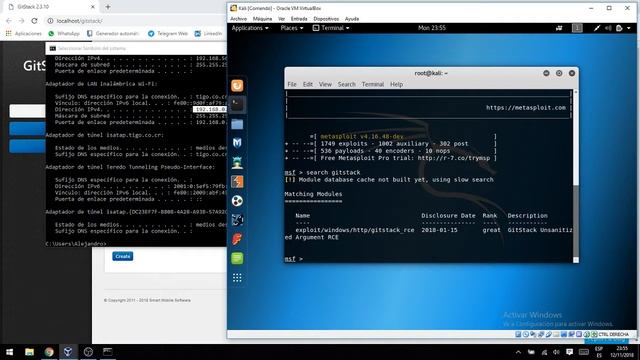
Task: Open LinkedIn bookmark
Action: coord(208,33)
